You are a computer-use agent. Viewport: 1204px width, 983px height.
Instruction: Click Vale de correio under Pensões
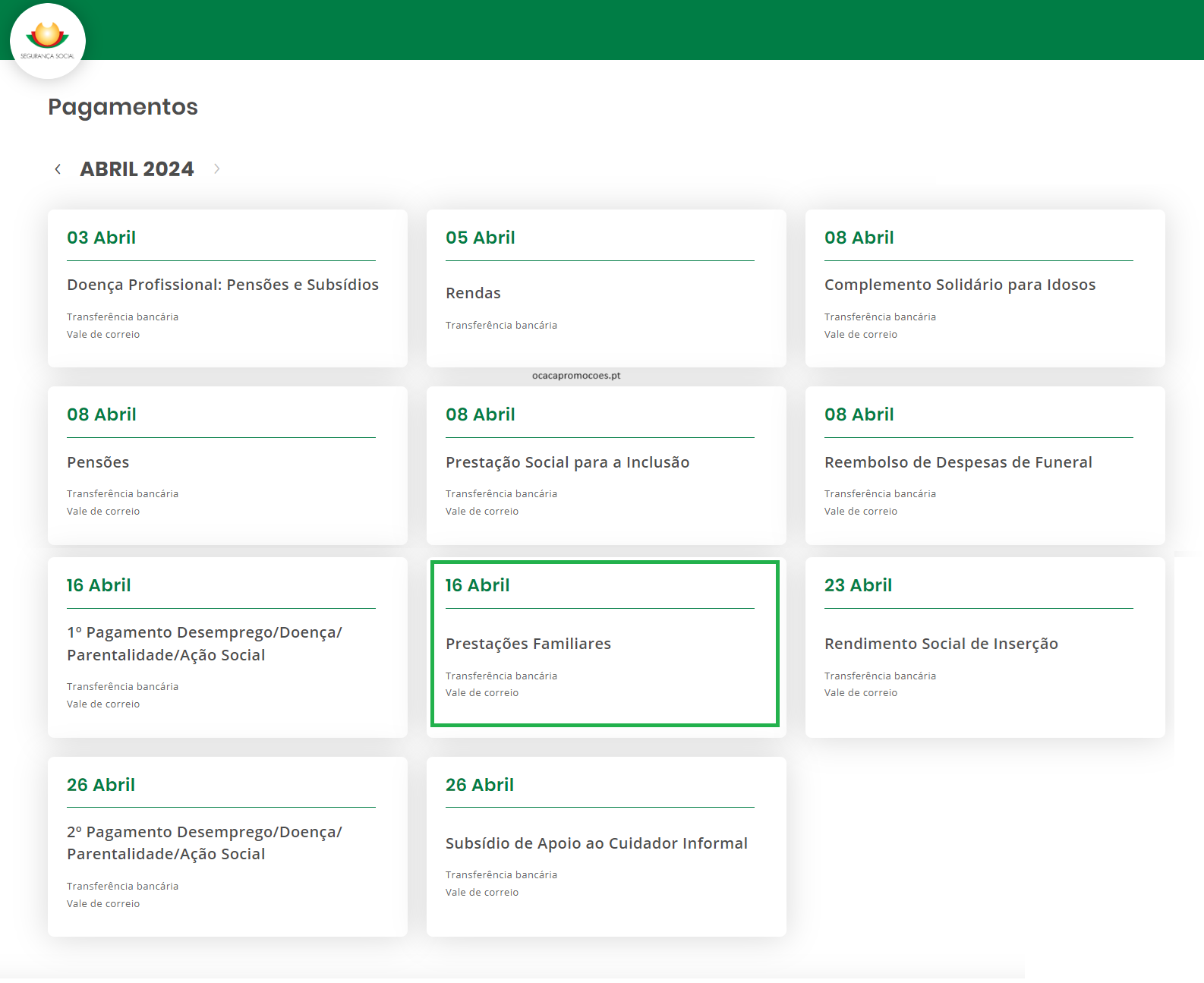point(103,511)
